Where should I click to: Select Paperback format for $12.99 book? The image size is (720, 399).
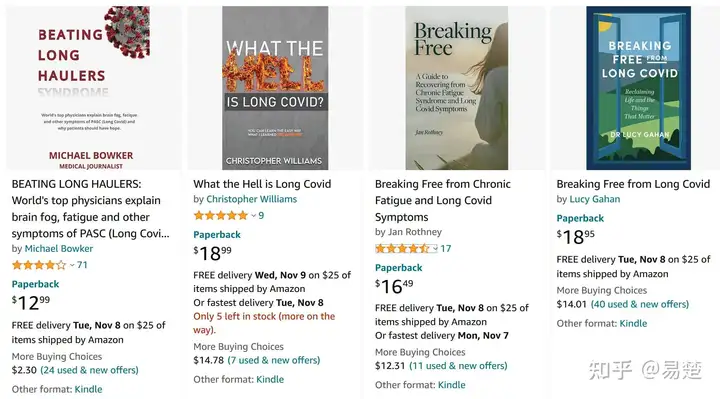(35, 284)
